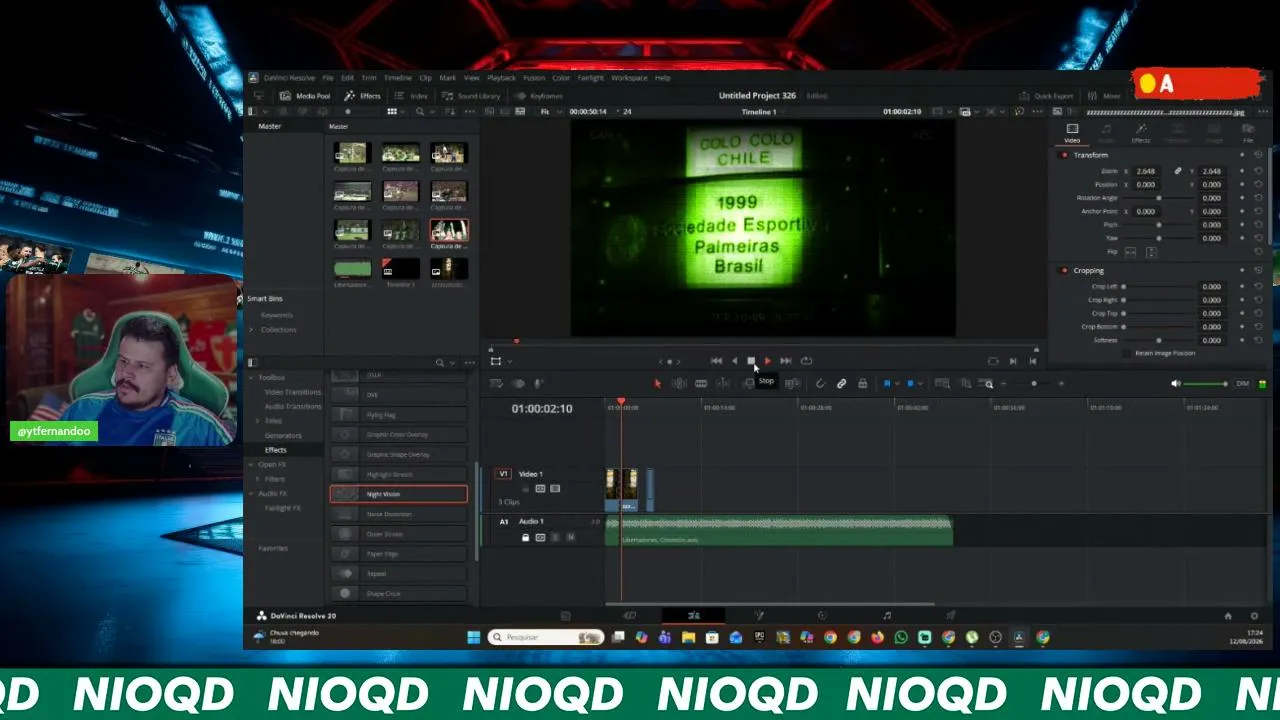This screenshot has height=720, width=1280.
Task: Expand the Toolbox tree
Action: pyautogui.click(x=251, y=378)
